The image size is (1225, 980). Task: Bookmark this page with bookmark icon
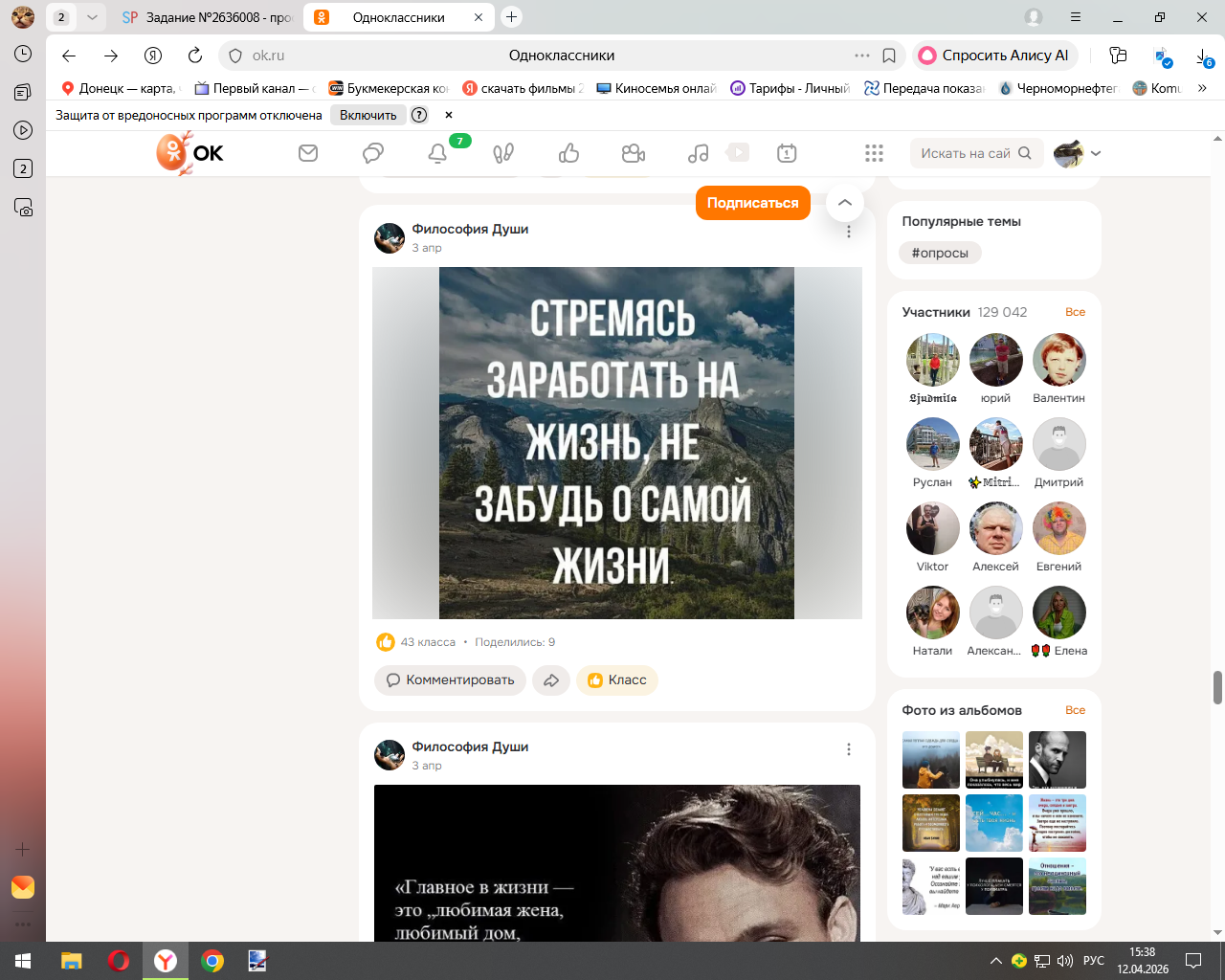coord(889,56)
